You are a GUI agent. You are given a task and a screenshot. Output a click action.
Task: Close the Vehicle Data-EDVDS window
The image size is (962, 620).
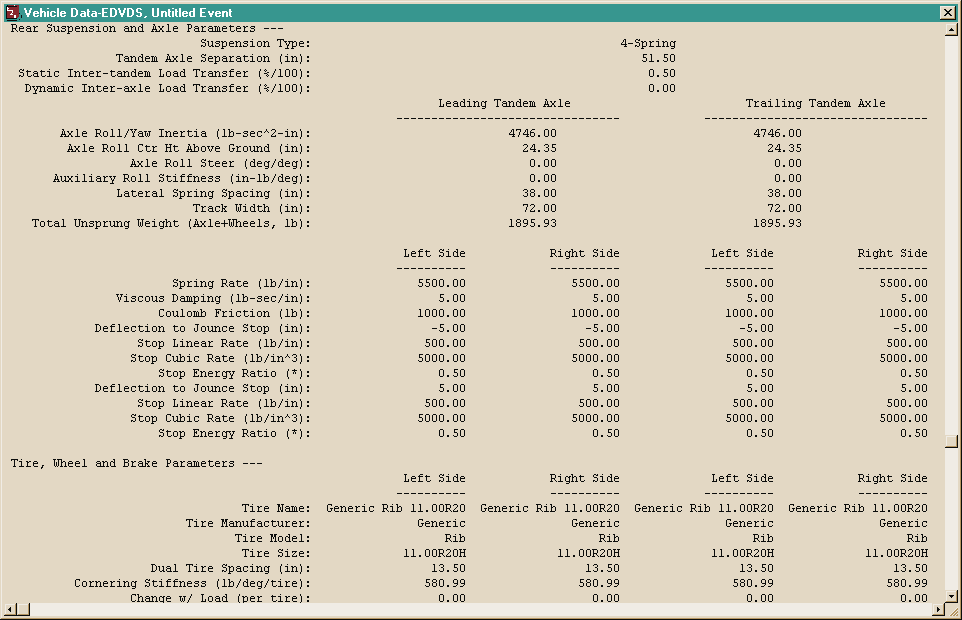pyautogui.click(x=947, y=12)
